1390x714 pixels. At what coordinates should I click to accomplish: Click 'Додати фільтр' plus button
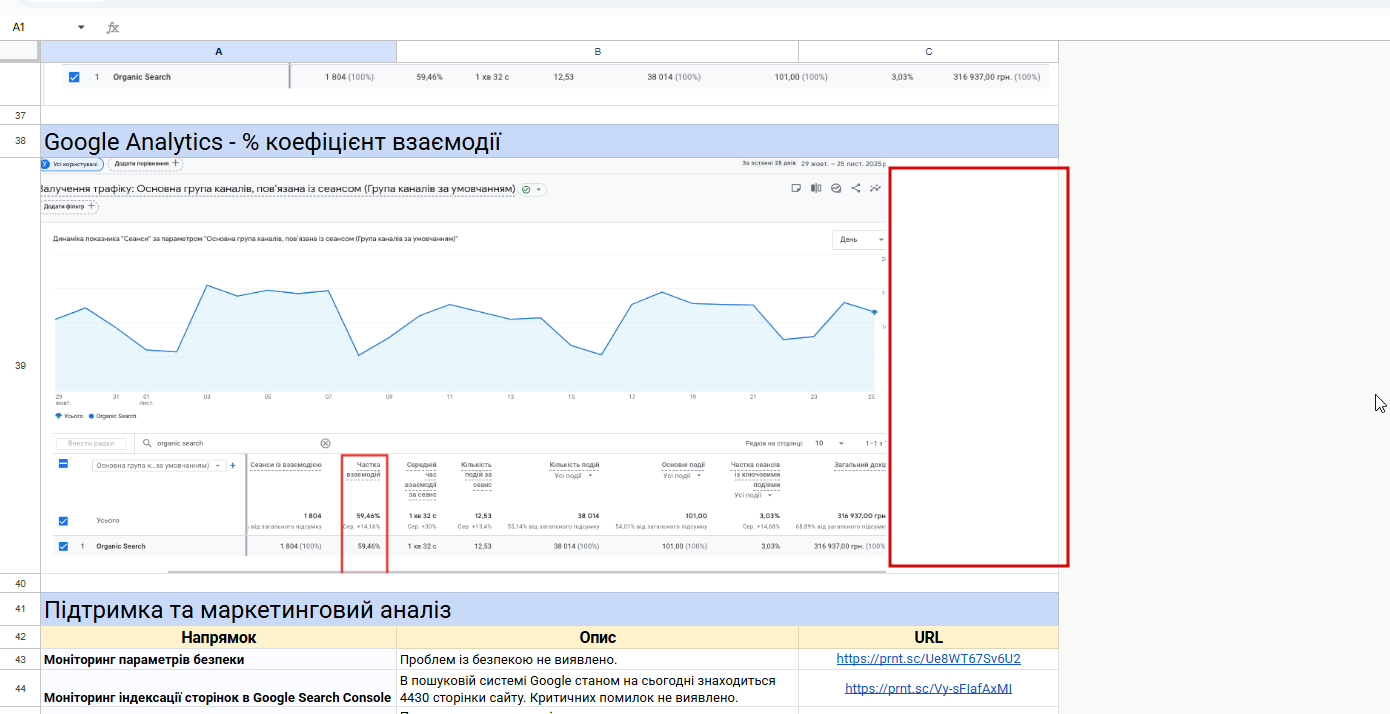click(x=70, y=206)
